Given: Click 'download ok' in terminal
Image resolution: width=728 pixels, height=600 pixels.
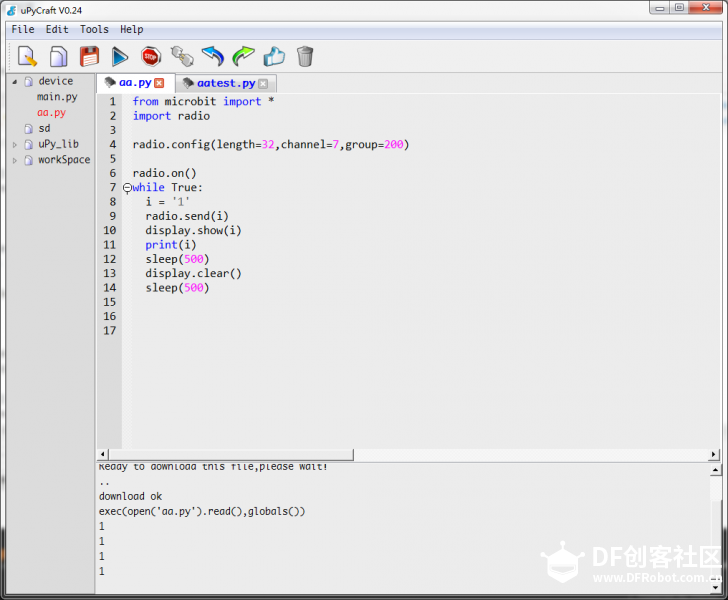Looking at the screenshot, I should (x=130, y=496).
